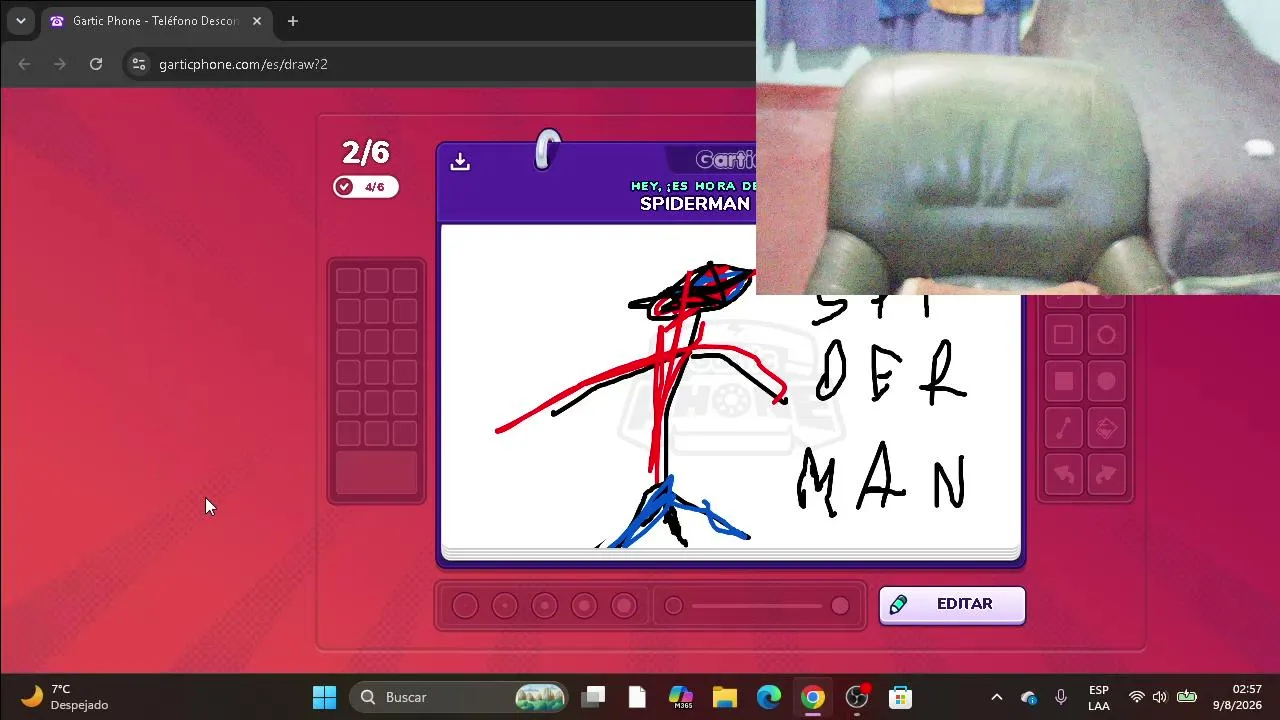Select the straight line tool

1064,428
